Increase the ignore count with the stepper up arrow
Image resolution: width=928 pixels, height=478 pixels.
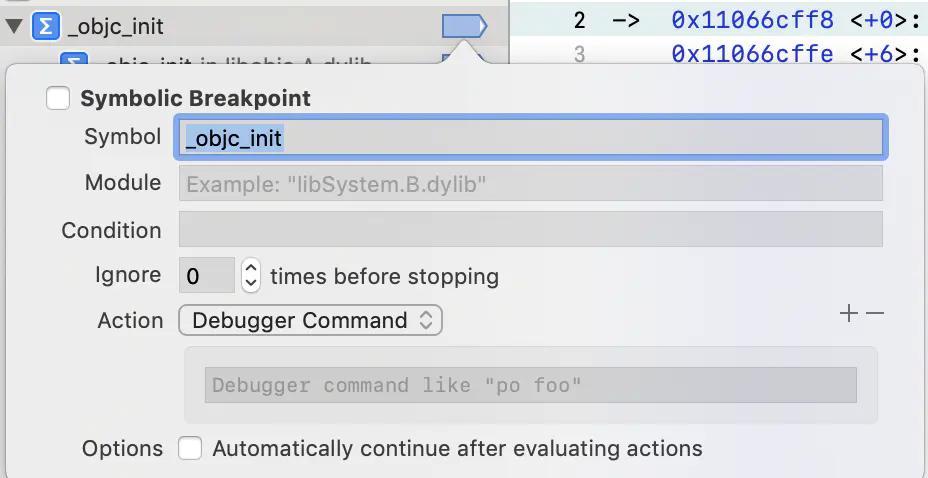[x=251, y=267]
